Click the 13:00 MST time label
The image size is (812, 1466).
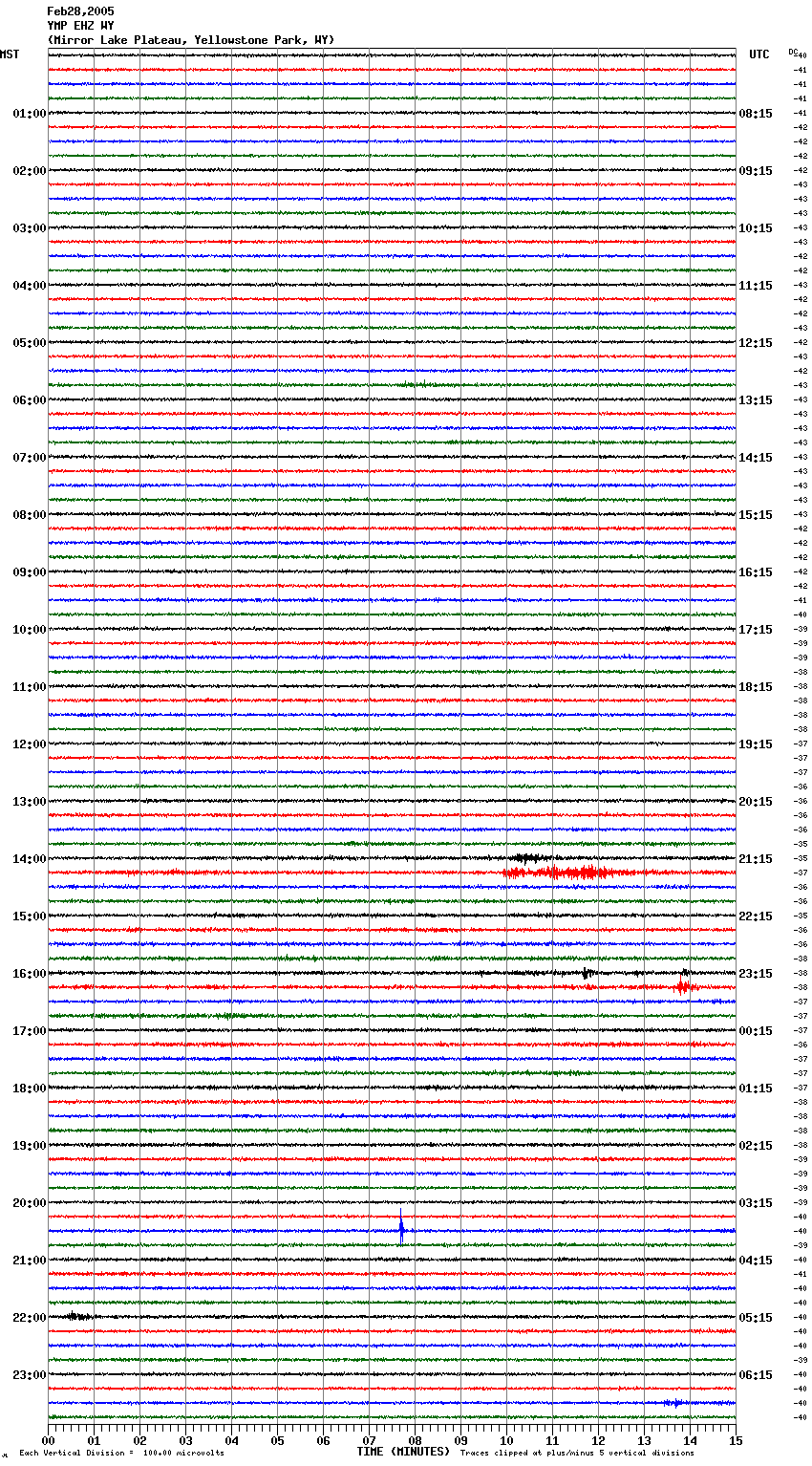point(30,802)
